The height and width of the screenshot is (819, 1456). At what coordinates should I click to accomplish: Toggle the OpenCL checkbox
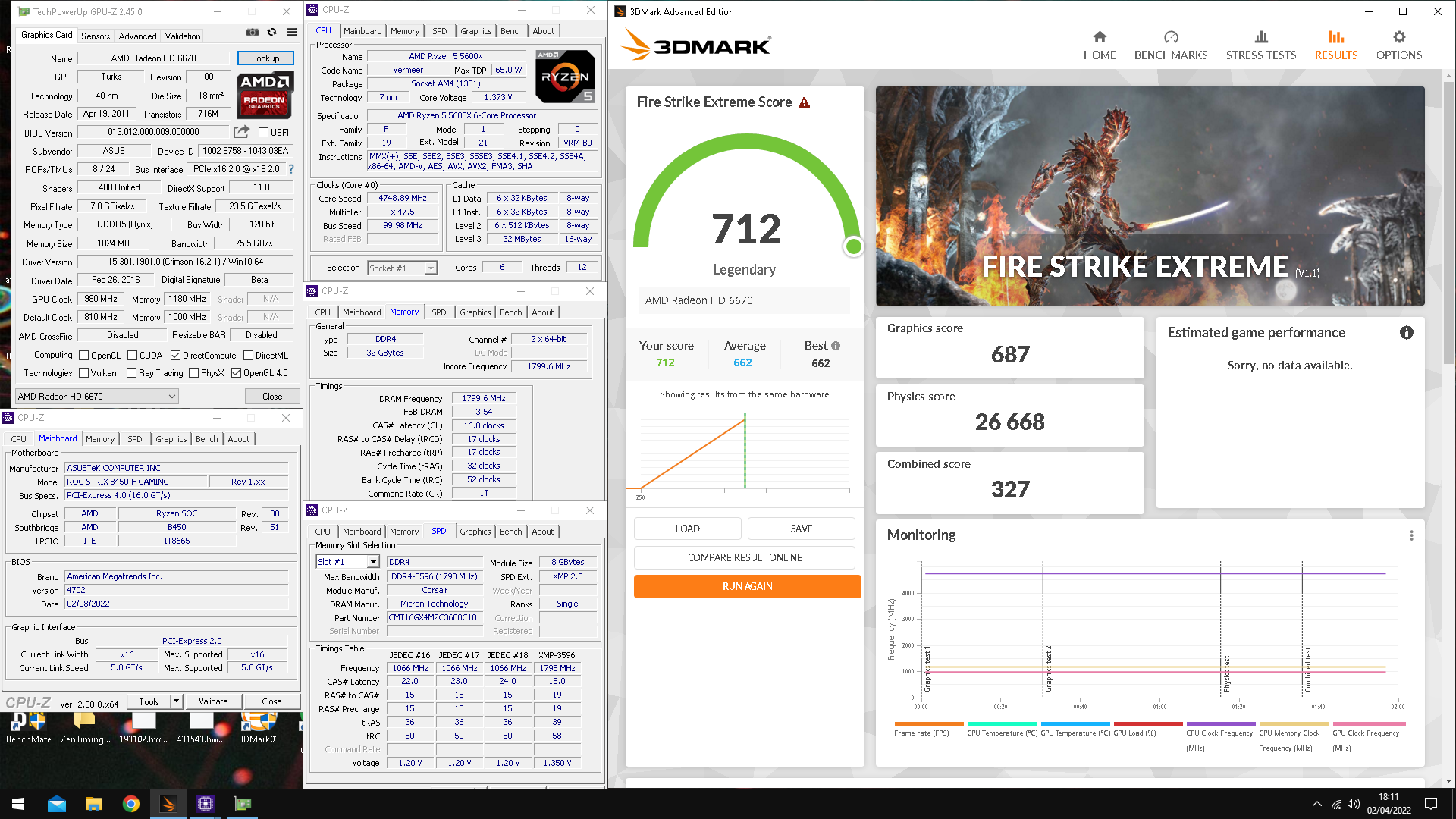point(84,356)
